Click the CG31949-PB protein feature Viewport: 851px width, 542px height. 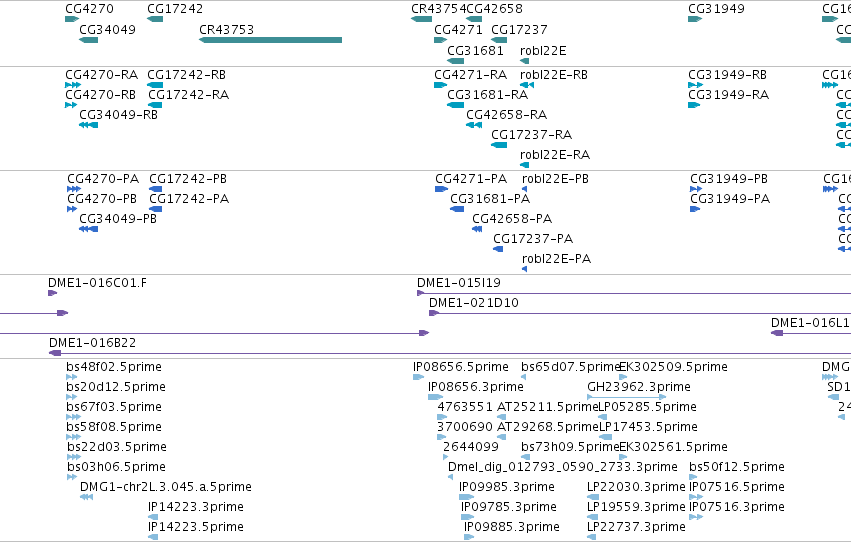click(696, 189)
